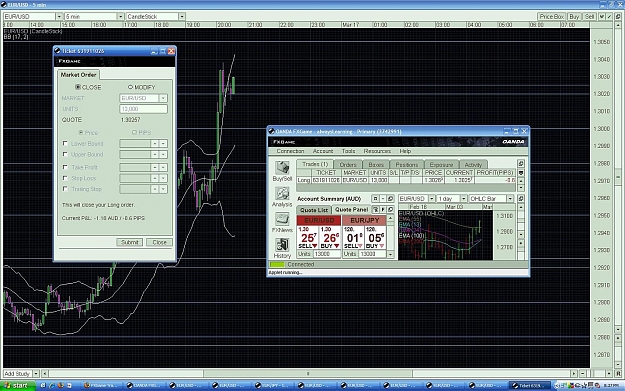Click the minus zoom icon at the chart bottom
The width and height of the screenshot is (625, 391).
point(582,373)
